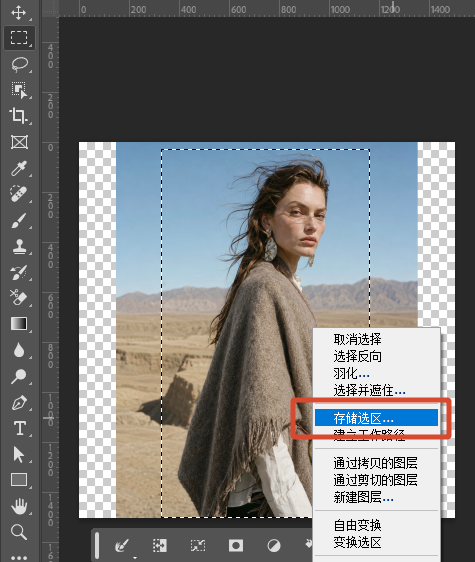
Task: Click the modify selection brush icon in task bar
Action: point(121,546)
